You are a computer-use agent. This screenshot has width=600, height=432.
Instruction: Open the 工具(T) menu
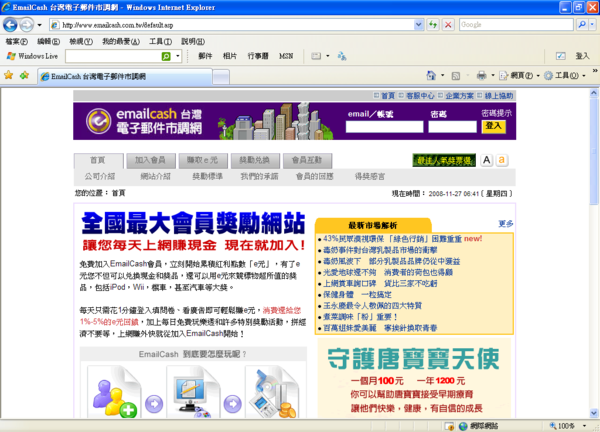click(x=160, y=41)
